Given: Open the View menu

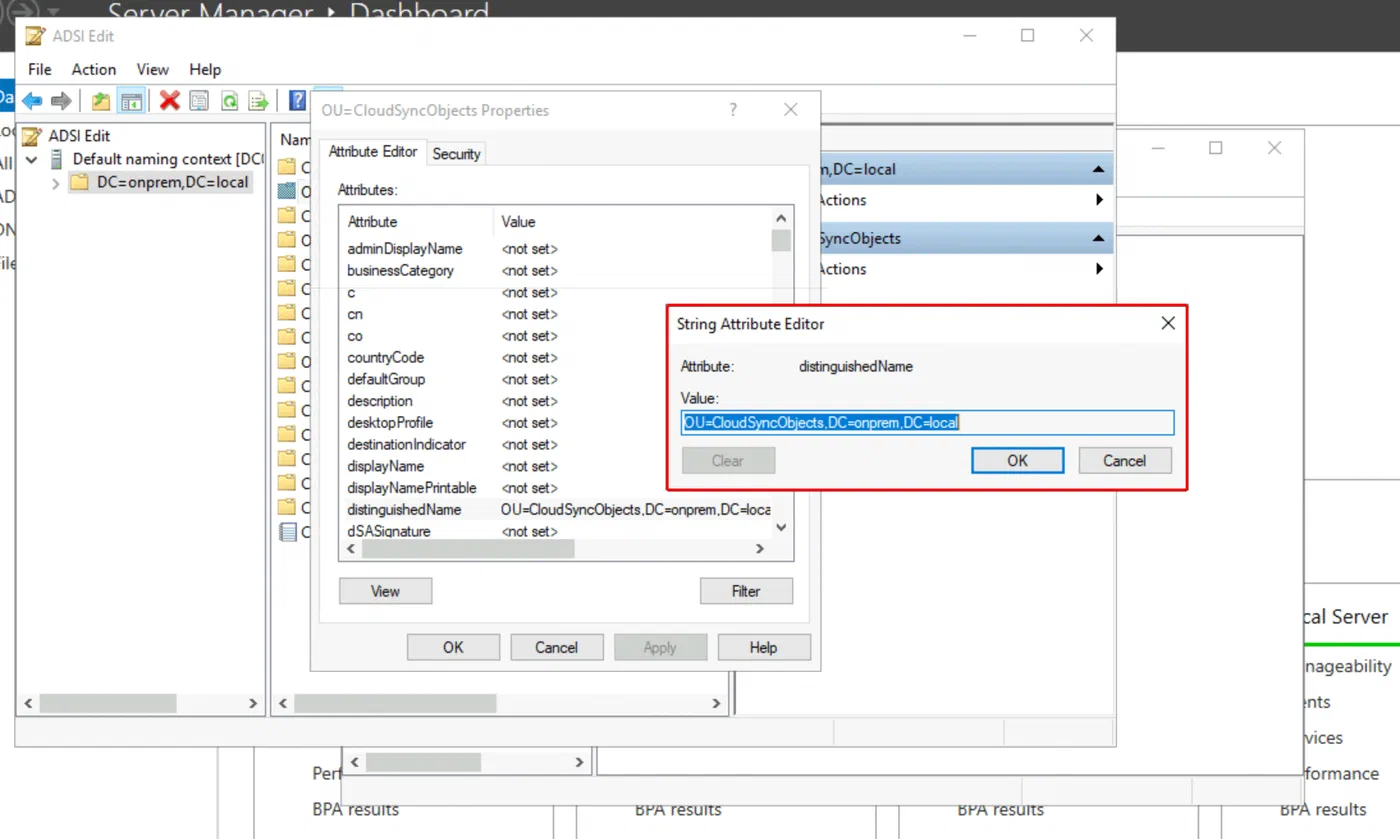Looking at the screenshot, I should coord(153,69).
